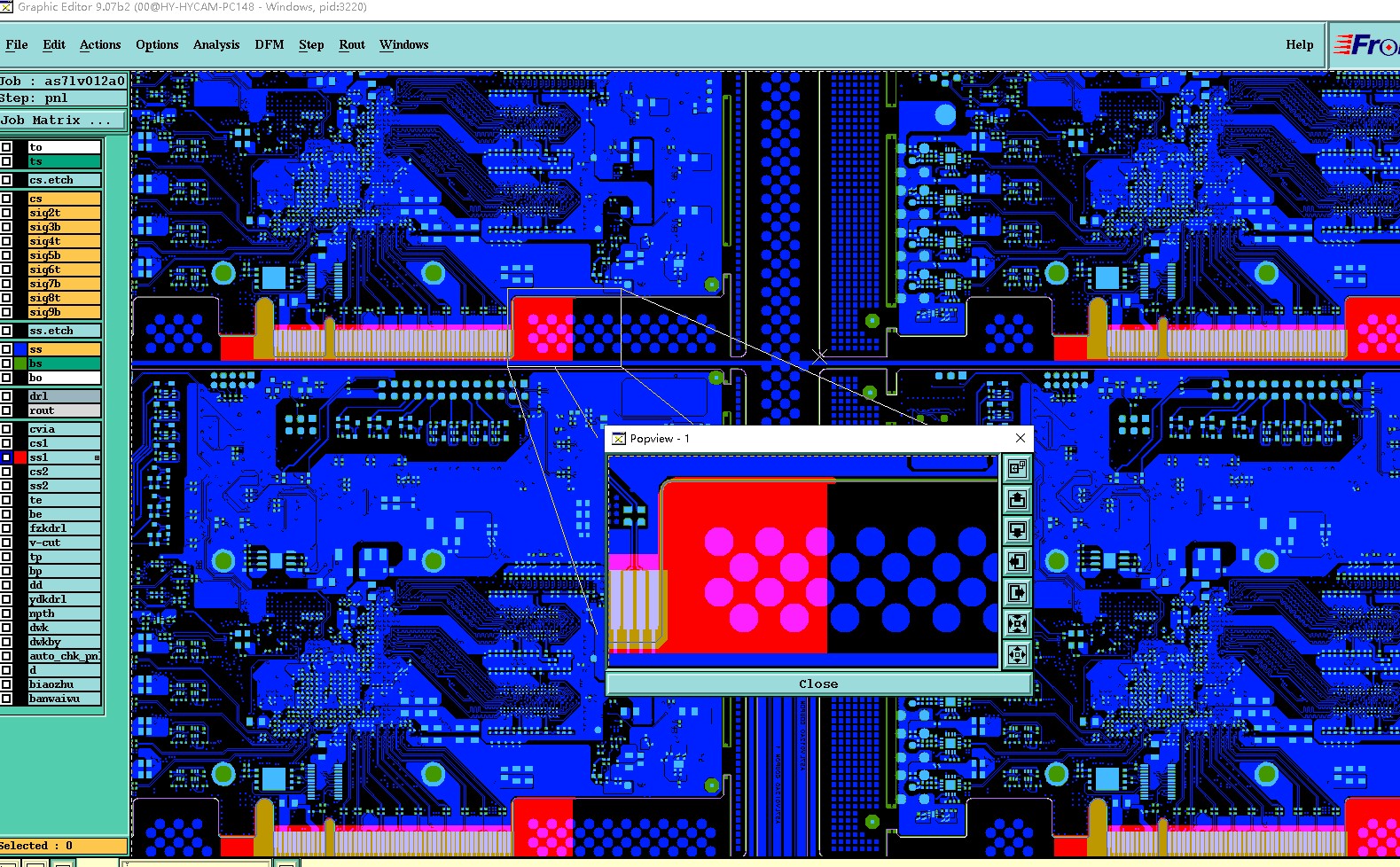Select layer name cs in layer list
Image resolution: width=1400 pixels, height=867 pixels.
pos(64,199)
